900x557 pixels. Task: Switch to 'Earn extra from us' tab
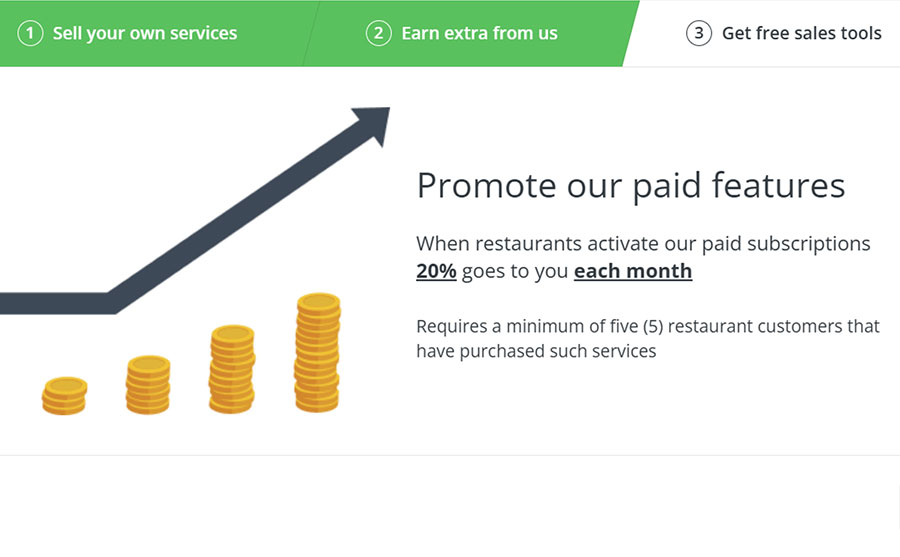tap(479, 33)
